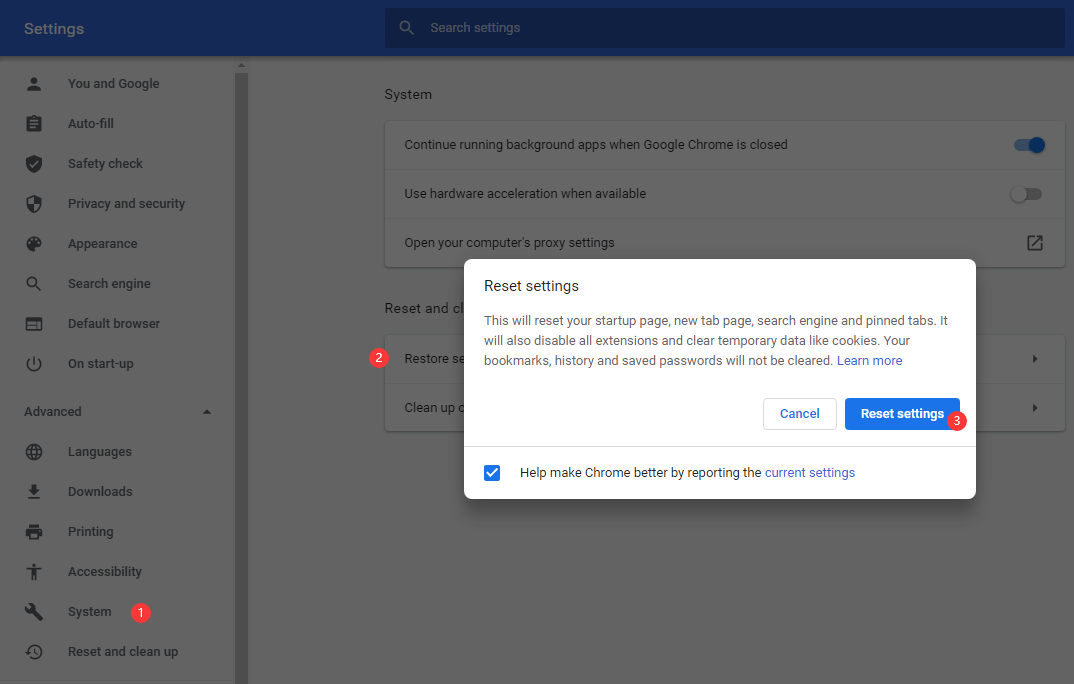Enable hardware acceleration toggle

1026,194
